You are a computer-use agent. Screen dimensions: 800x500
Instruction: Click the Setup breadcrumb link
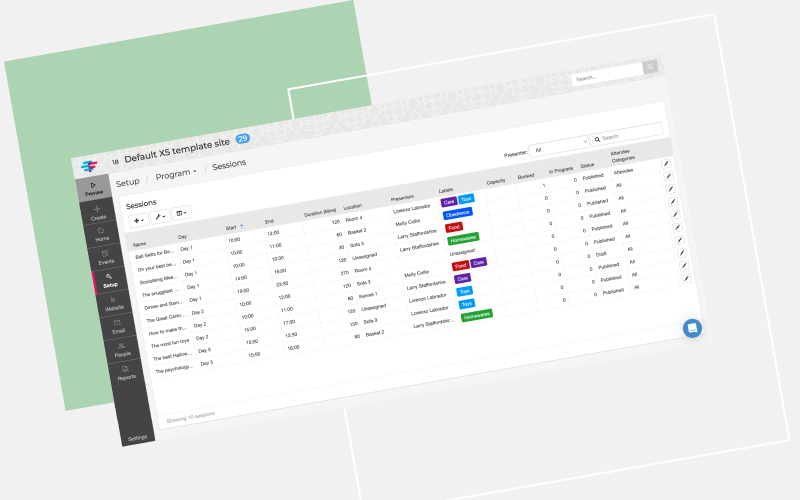click(x=127, y=182)
